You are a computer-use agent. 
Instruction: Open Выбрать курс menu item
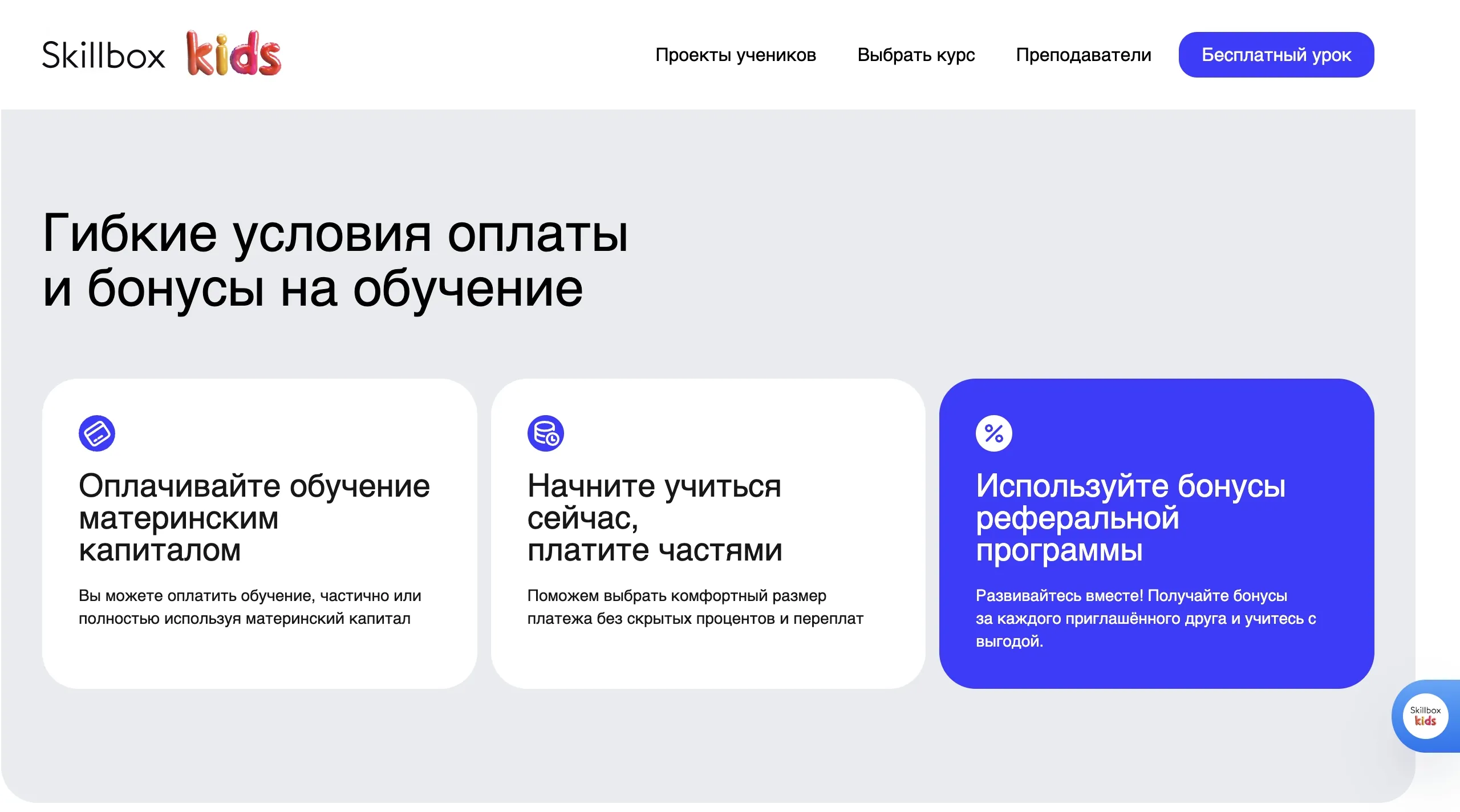[916, 55]
